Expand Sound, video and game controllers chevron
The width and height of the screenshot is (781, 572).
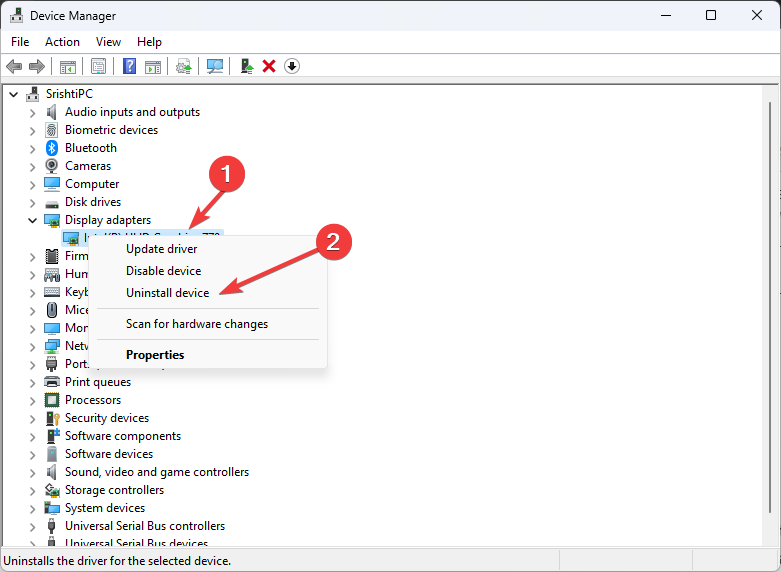pos(32,472)
